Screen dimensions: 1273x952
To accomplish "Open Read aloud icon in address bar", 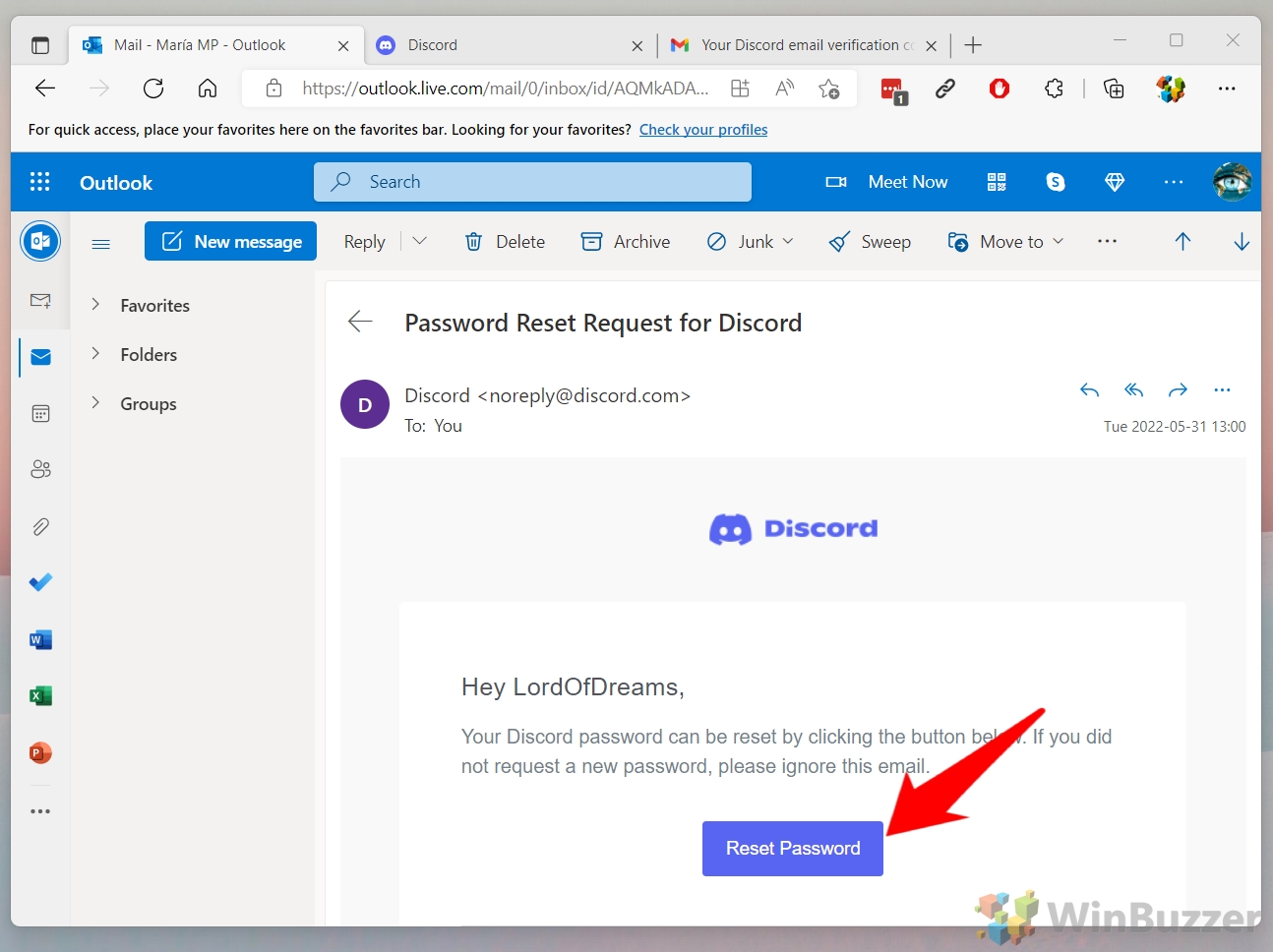I will pyautogui.click(x=784, y=89).
